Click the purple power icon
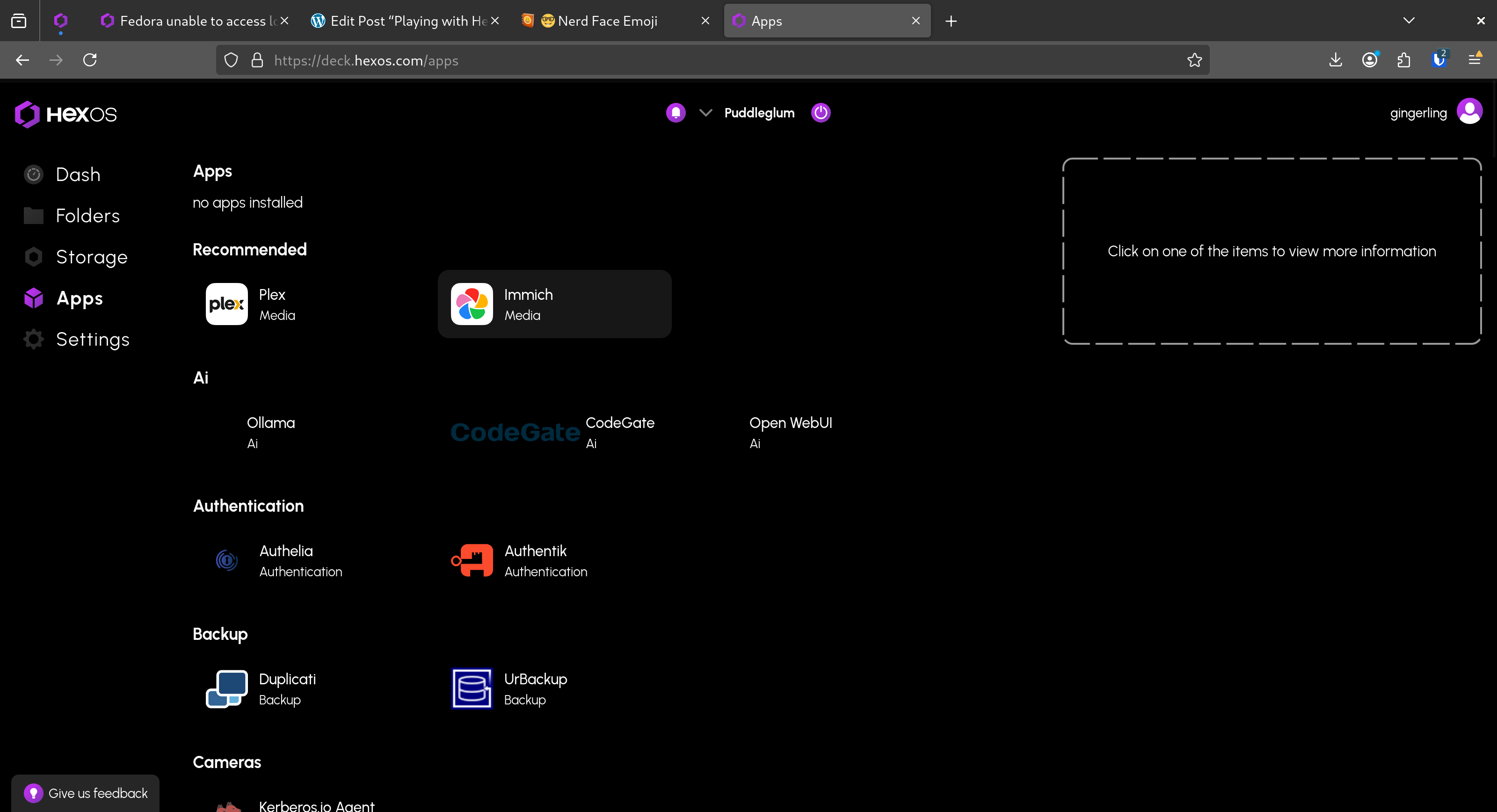This screenshot has width=1497, height=812. pyautogui.click(x=821, y=113)
